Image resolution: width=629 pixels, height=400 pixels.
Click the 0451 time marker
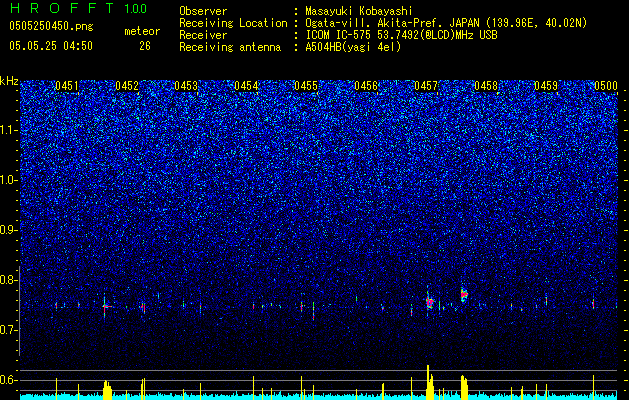tap(67, 86)
